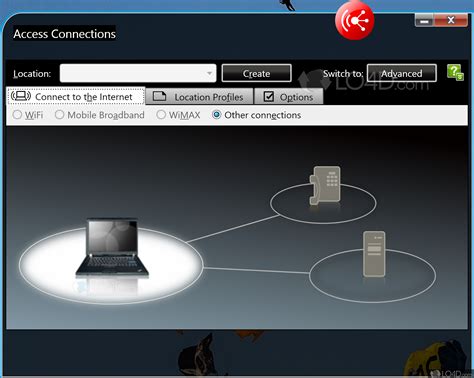Select the WiMAX radio button
Screen dimensions: 474x378
pyautogui.click(x=161, y=115)
